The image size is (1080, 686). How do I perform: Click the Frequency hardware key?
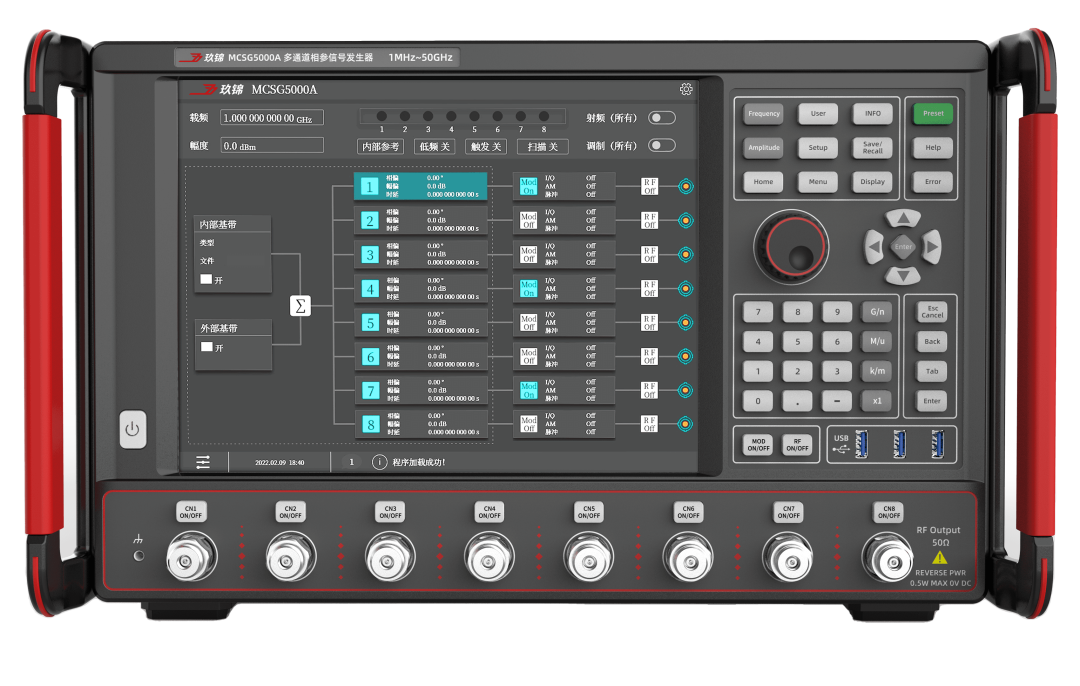(764, 114)
